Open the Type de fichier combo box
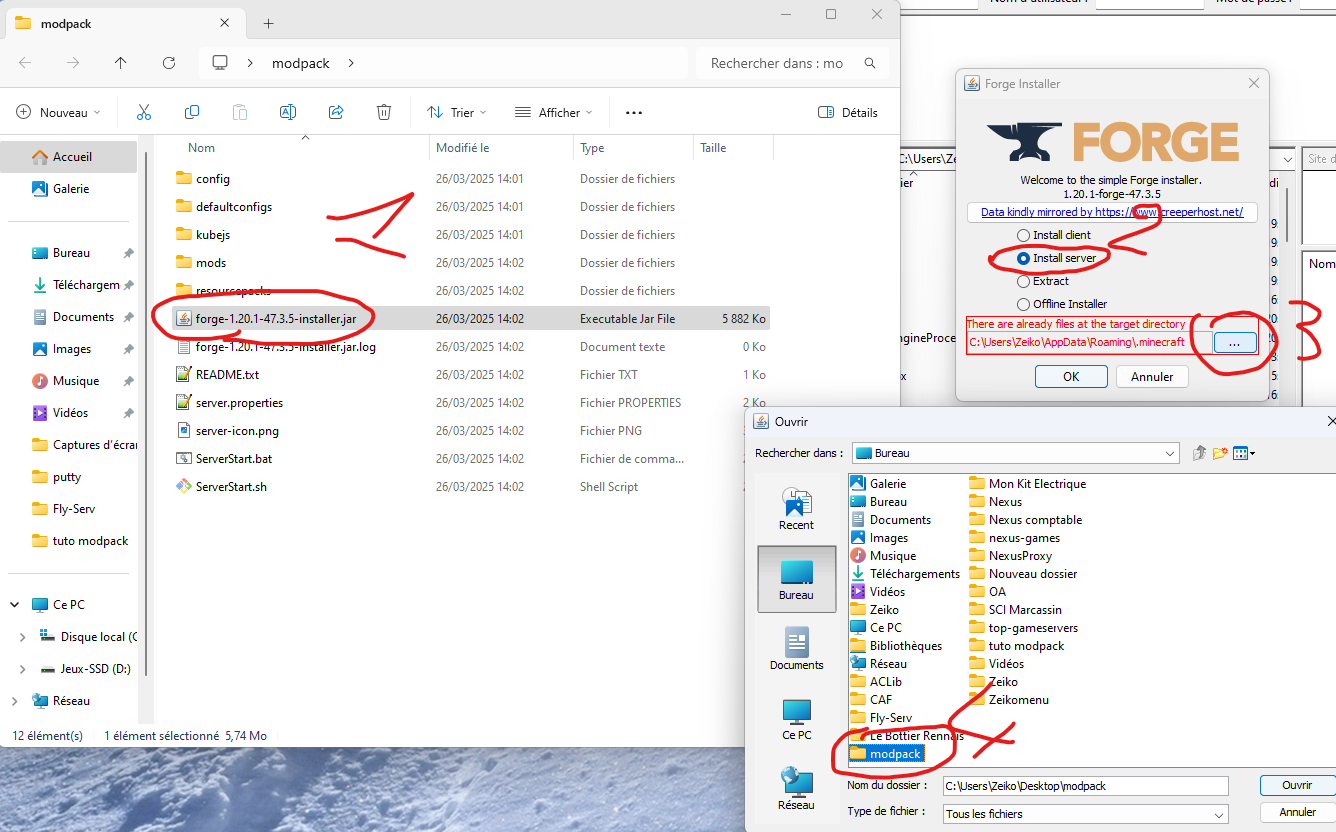 click(1085, 814)
